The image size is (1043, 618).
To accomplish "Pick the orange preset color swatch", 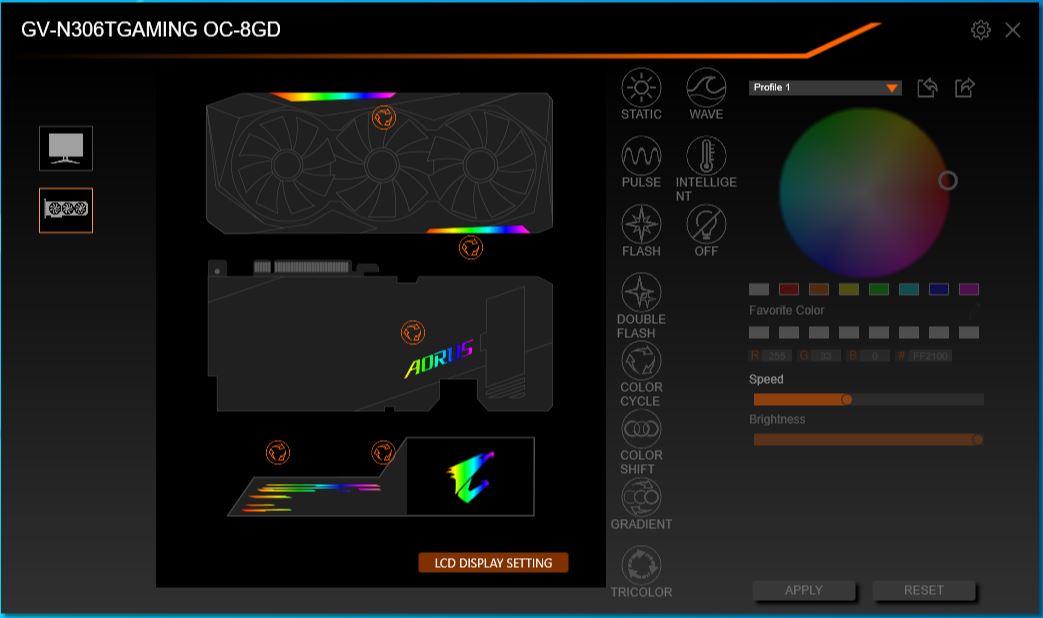I will coord(819,289).
